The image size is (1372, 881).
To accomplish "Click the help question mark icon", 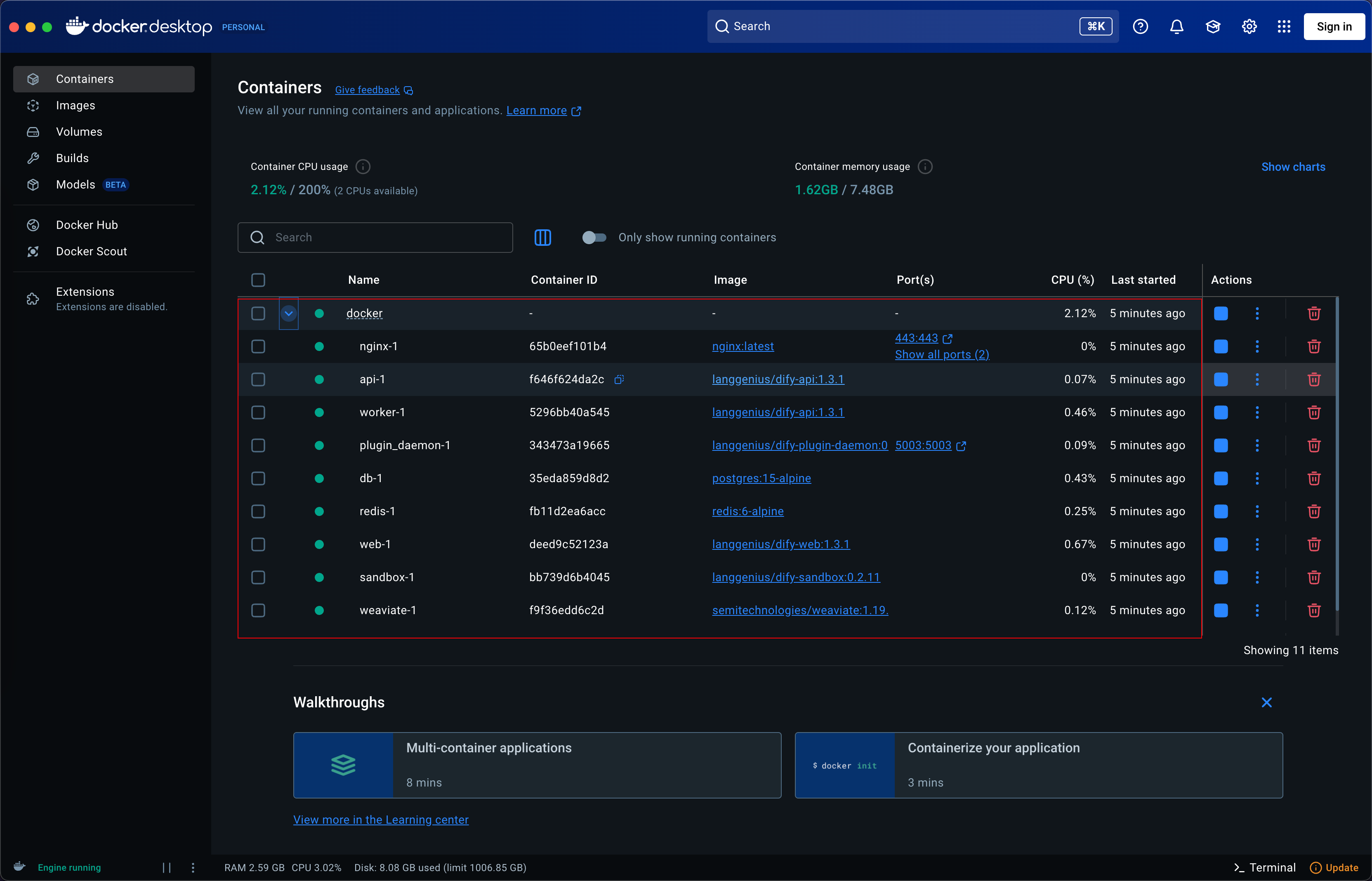I will 1140,26.
